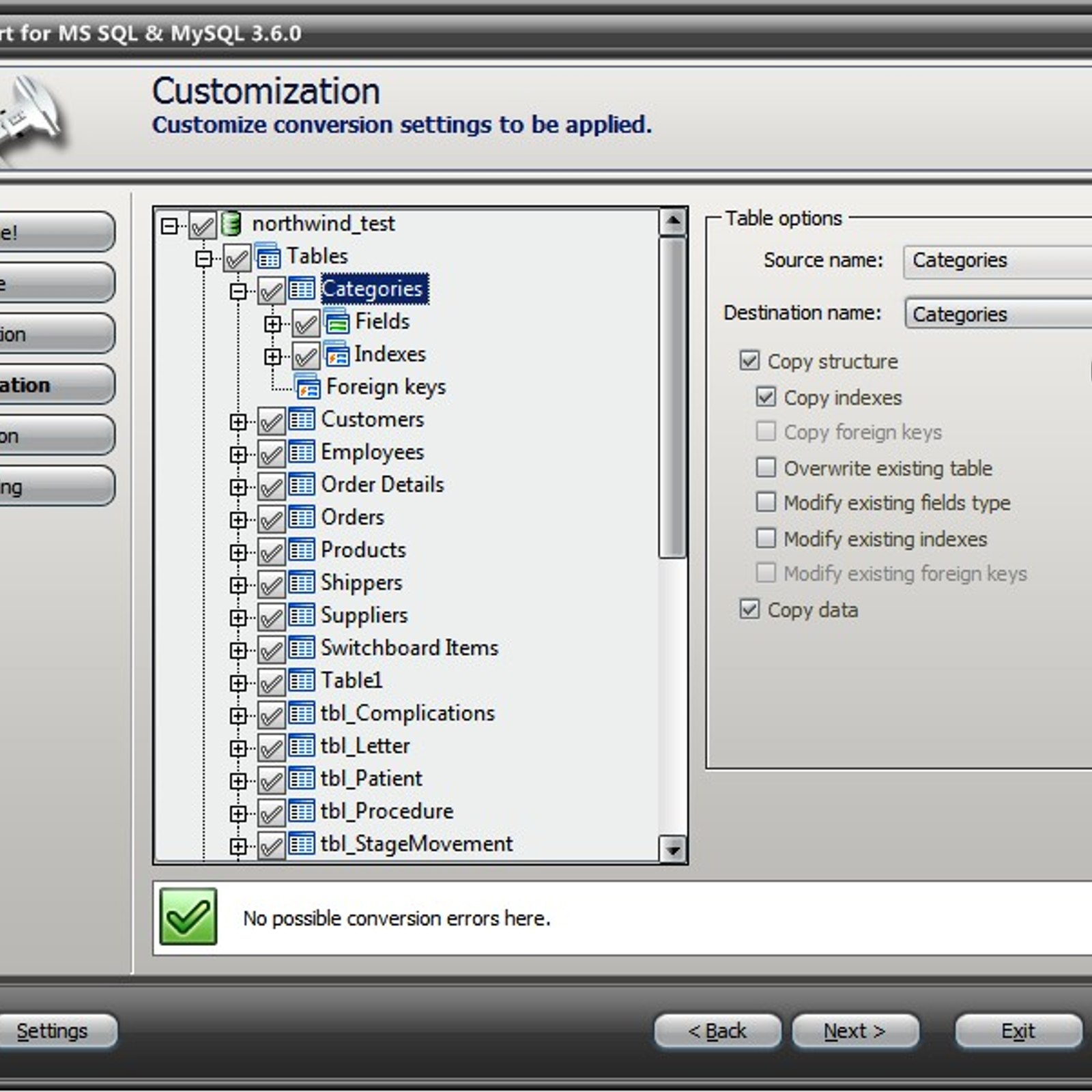Click the Fields node icon

pos(336,321)
